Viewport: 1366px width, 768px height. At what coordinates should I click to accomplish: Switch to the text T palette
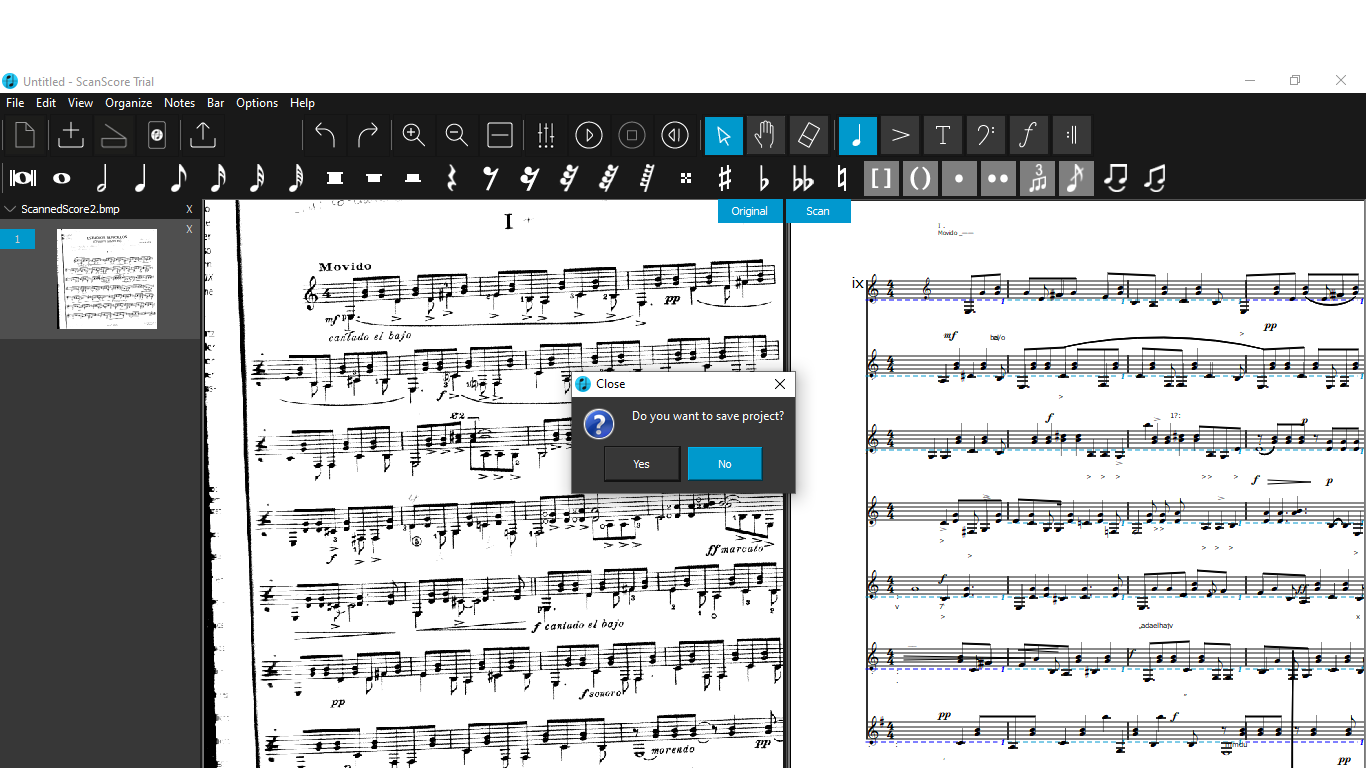coord(943,135)
